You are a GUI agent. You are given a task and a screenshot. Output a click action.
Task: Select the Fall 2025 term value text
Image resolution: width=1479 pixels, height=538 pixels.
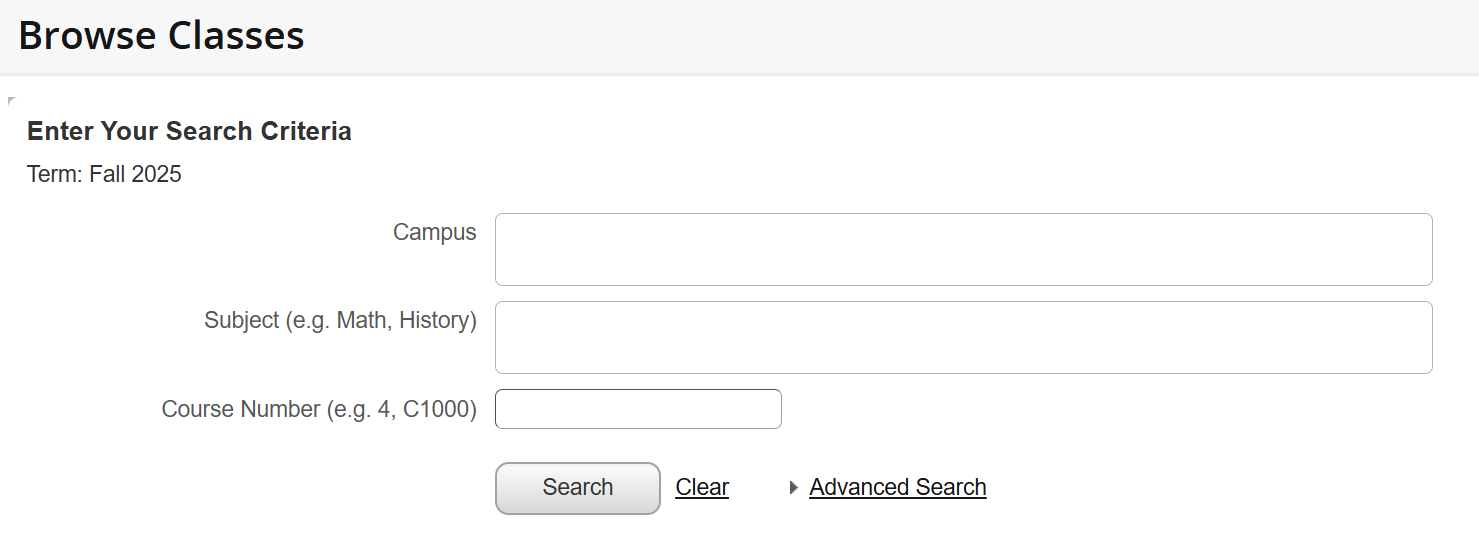pyautogui.click(x=135, y=175)
